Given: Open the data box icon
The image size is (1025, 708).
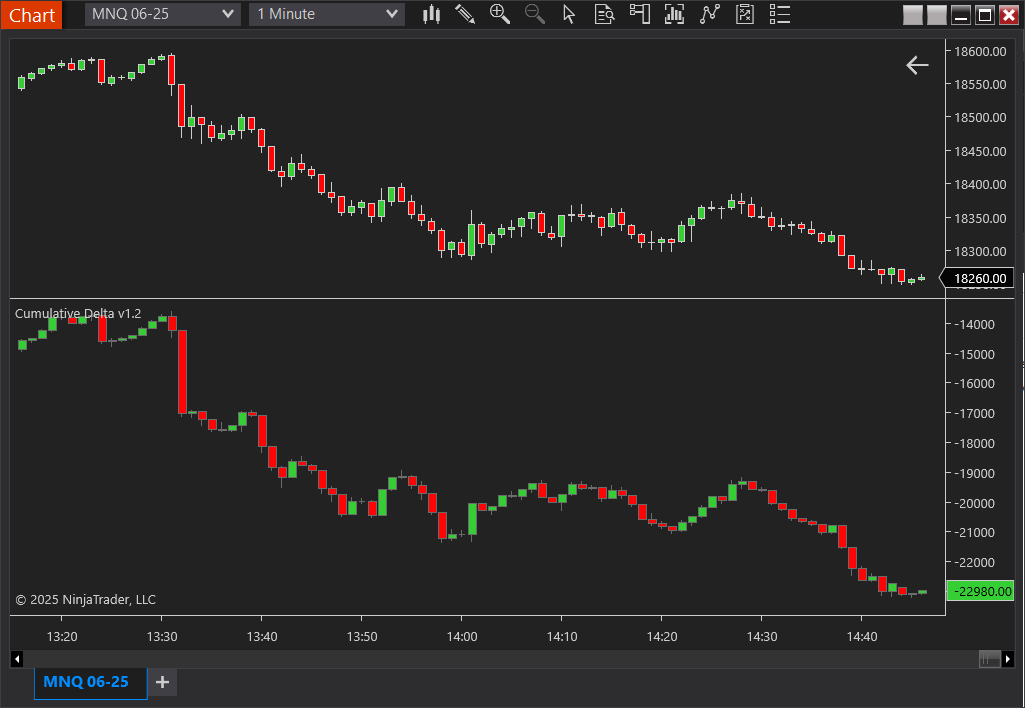Looking at the screenshot, I should click(x=604, y=14).
